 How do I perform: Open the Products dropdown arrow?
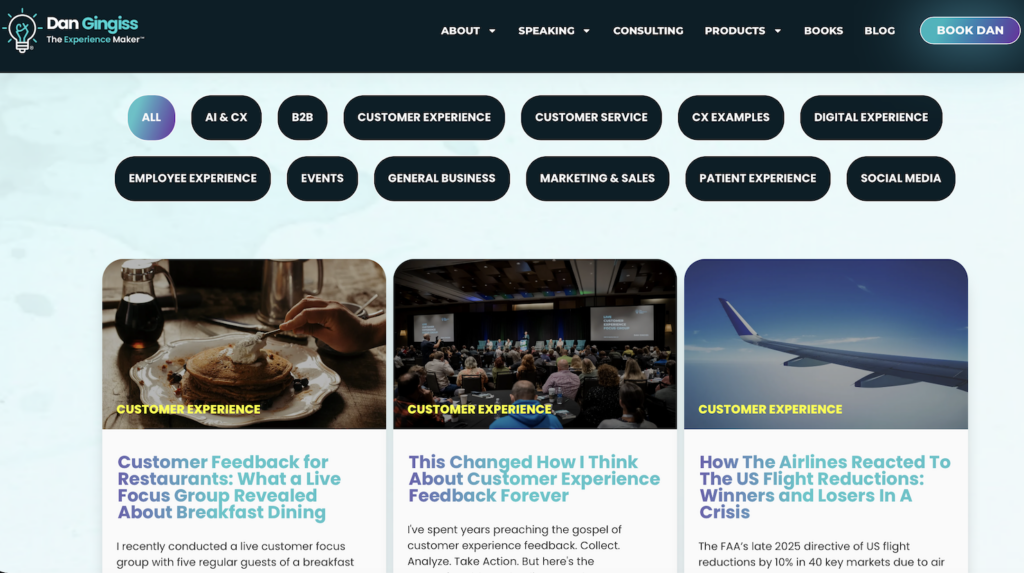pyautogui.click(x=777, y=31)
